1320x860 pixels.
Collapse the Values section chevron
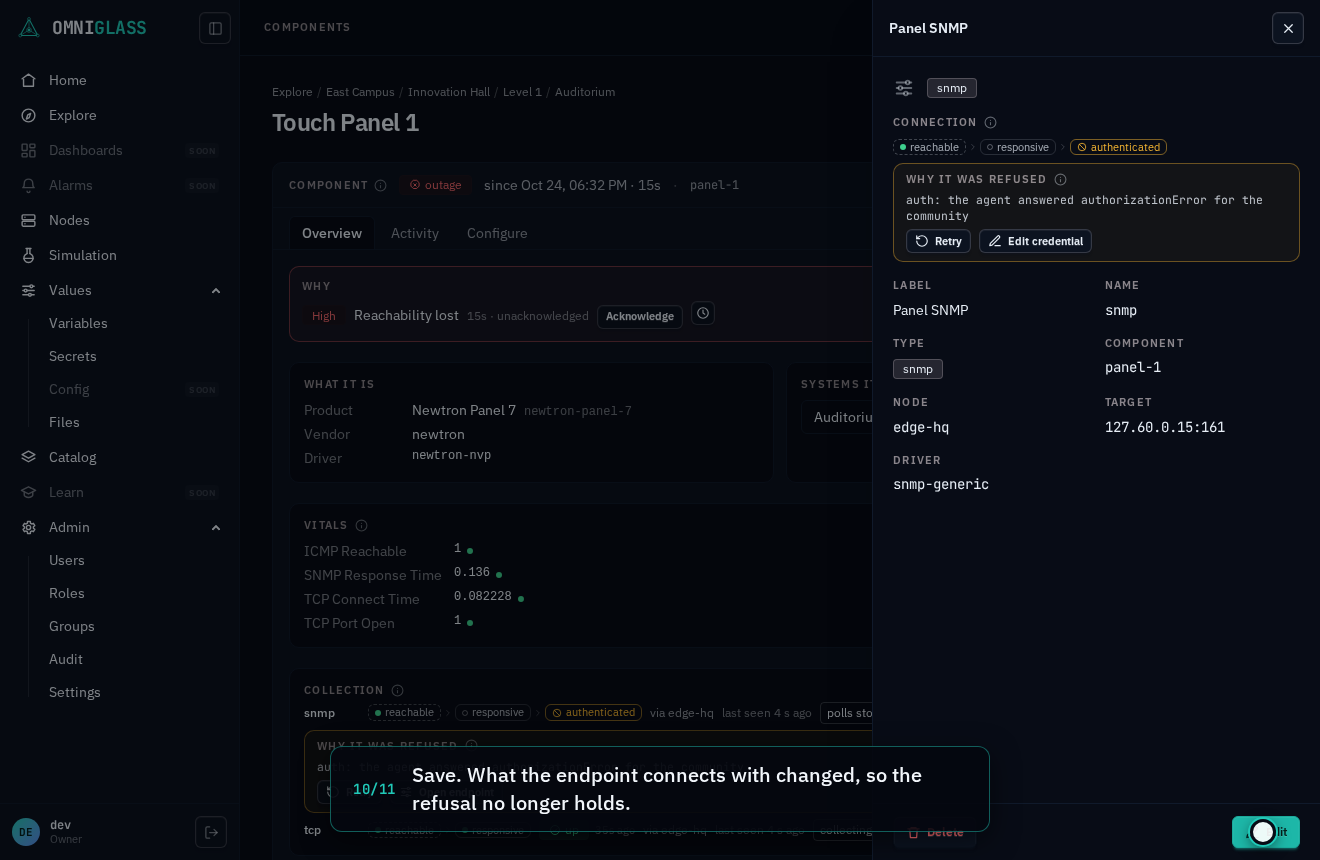216,290
